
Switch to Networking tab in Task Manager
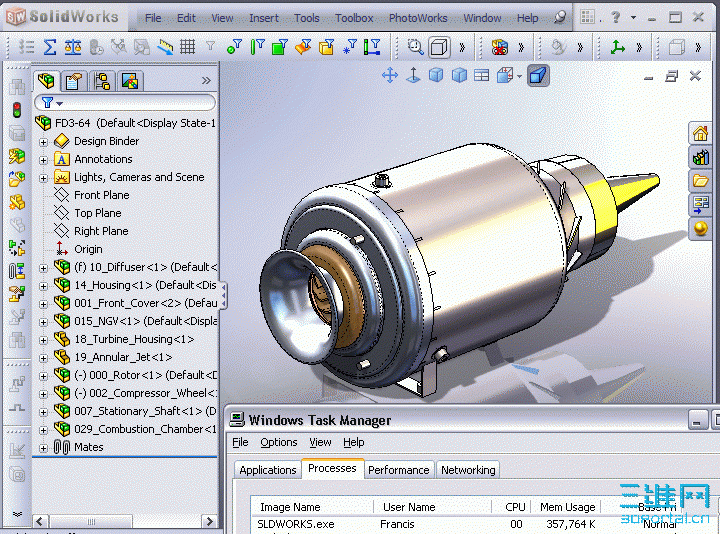coord(468,470)
